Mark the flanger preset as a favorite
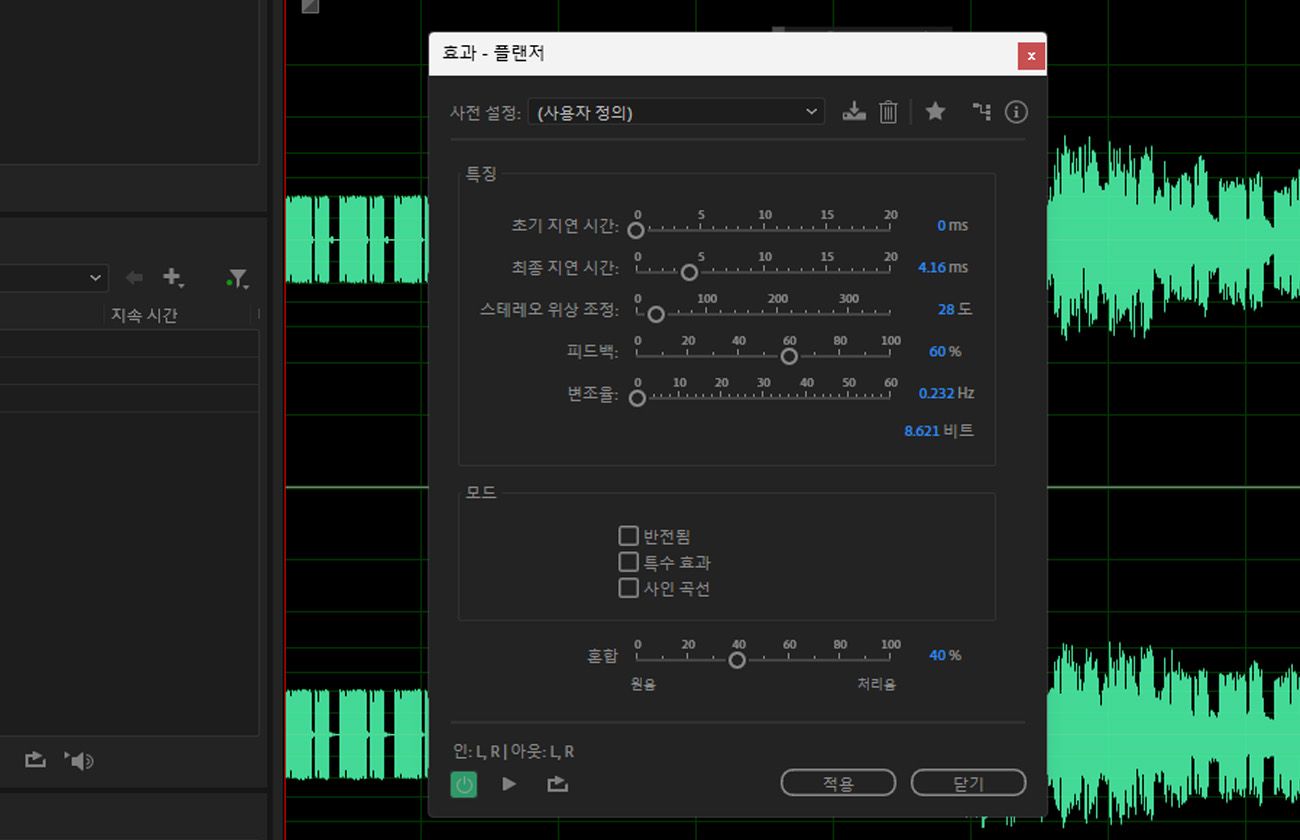Image resolution: width=1300 pixels, height=840 pixels. coord(935,112)
